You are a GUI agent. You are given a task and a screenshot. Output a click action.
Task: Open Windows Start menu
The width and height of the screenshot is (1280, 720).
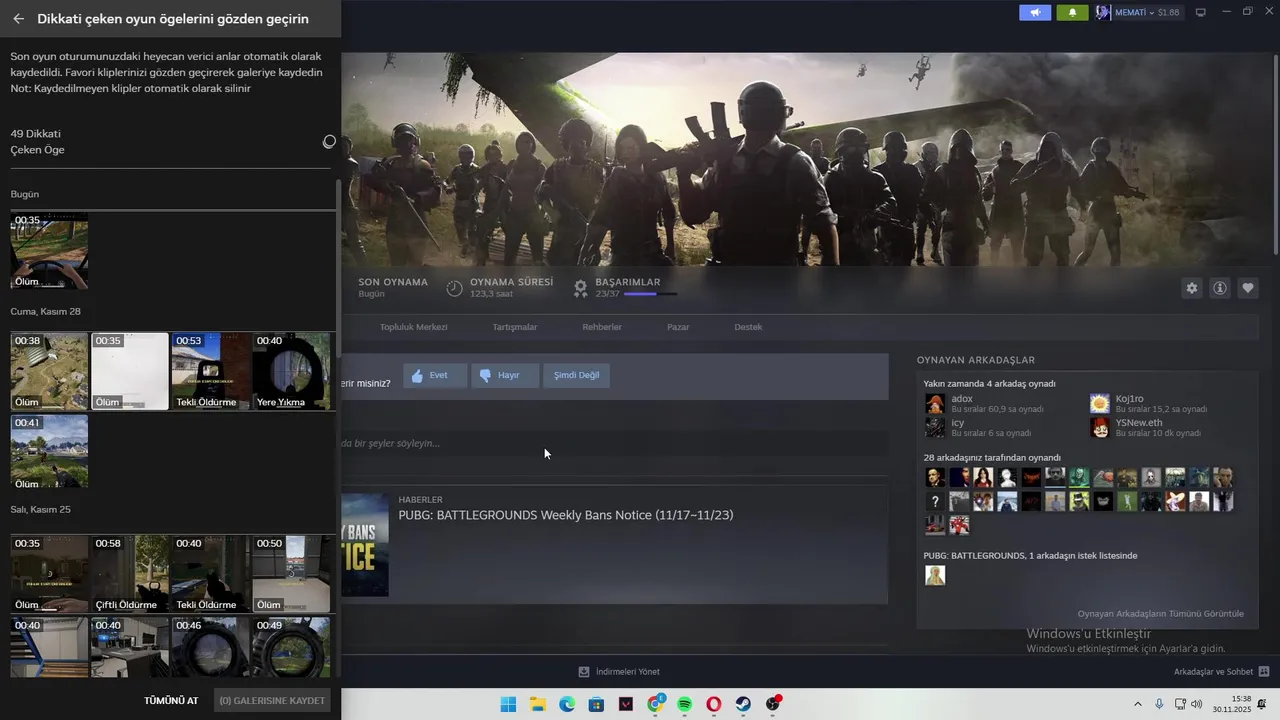pos(508,704)
